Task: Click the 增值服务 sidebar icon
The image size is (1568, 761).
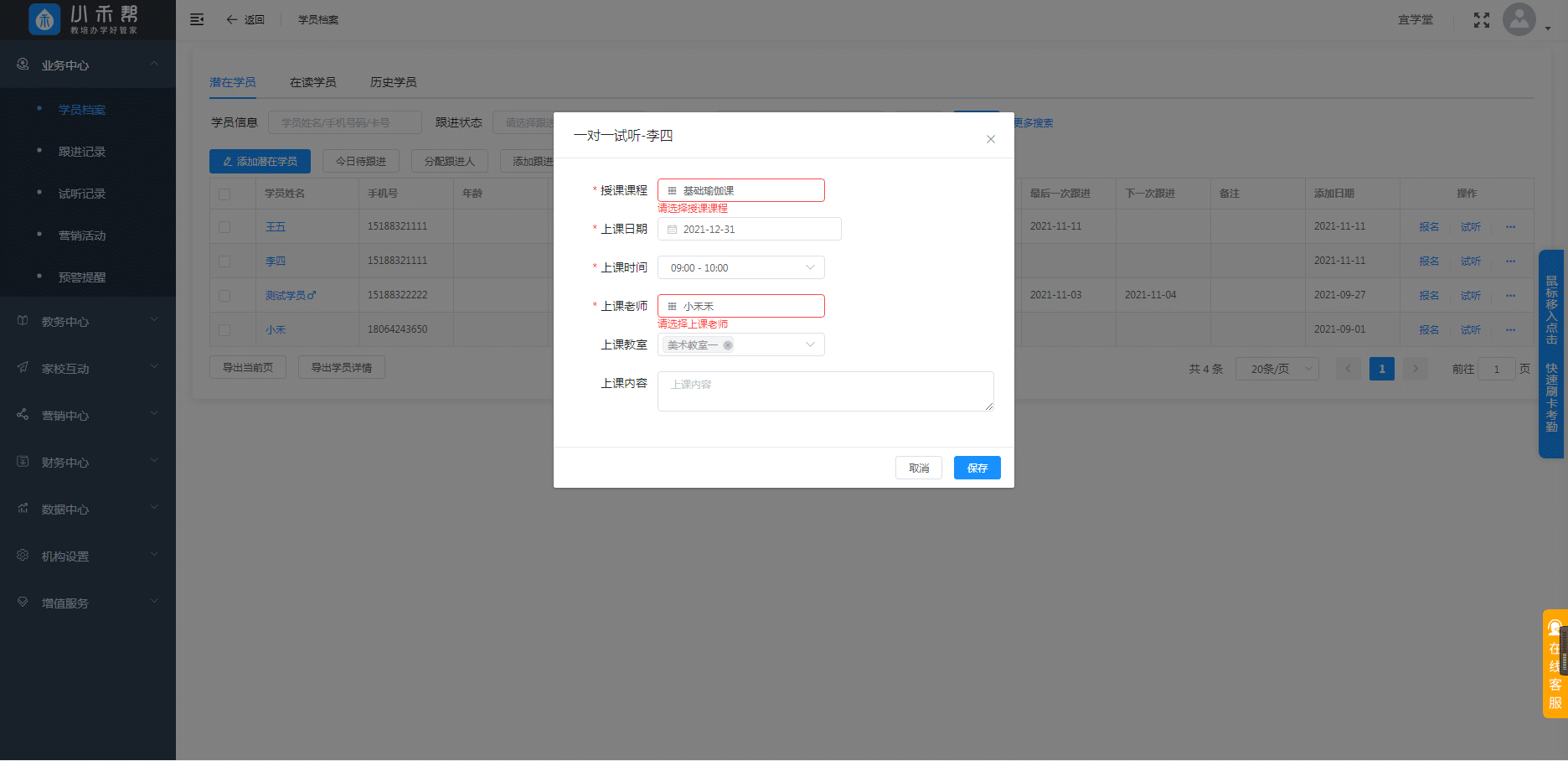Action: point(23,603)
